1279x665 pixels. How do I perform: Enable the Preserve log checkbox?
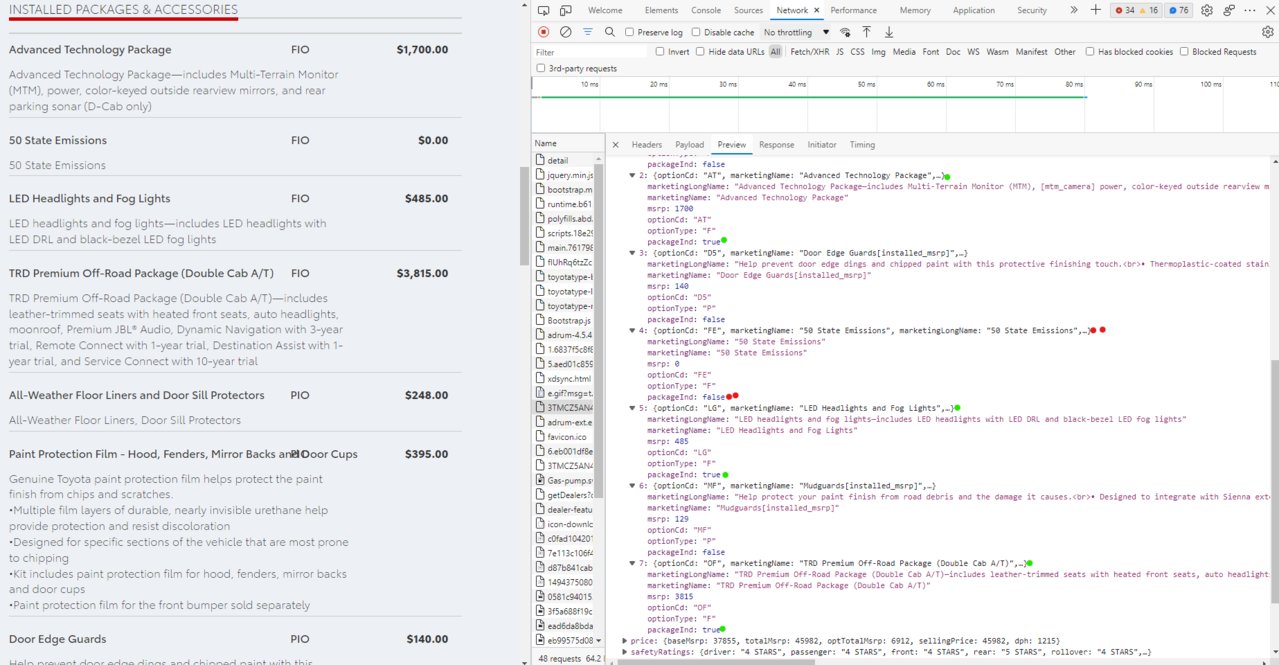pos(630,32)
